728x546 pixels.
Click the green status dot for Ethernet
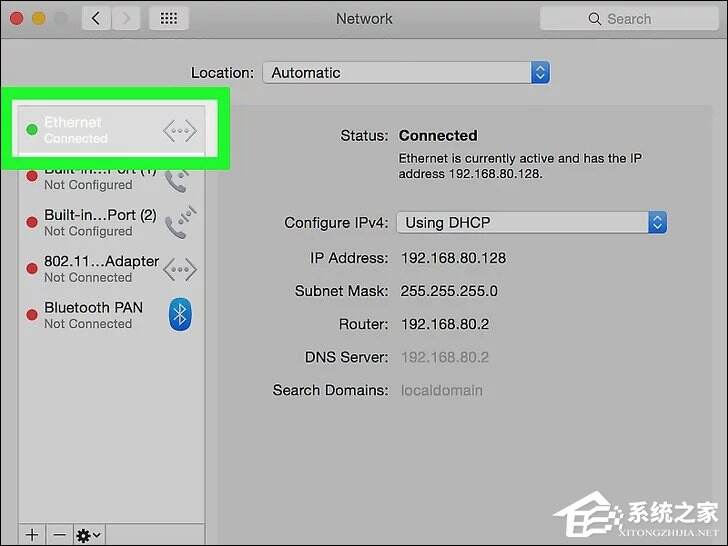coord(32,129)
